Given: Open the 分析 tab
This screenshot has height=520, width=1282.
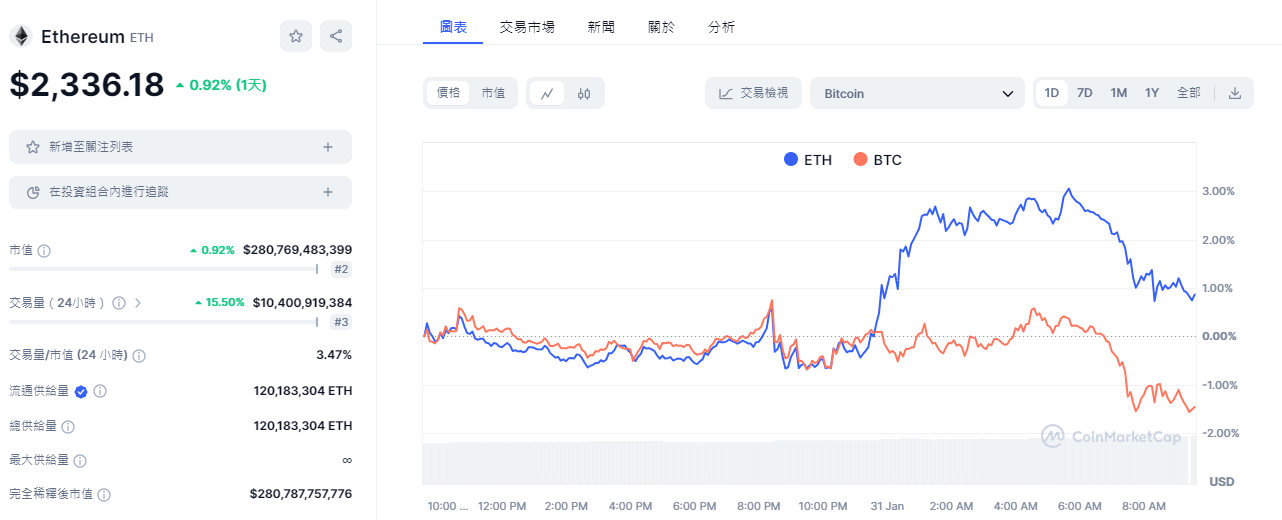Looking at the screenshot, I should (721, 27).
